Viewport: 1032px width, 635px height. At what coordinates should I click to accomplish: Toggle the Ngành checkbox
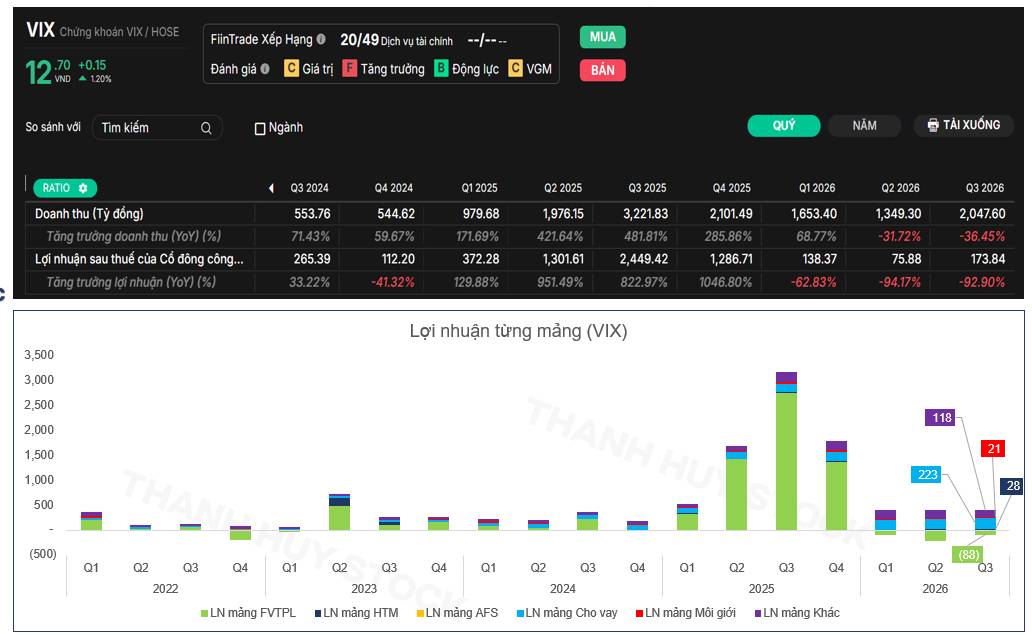tap(260, 128)
